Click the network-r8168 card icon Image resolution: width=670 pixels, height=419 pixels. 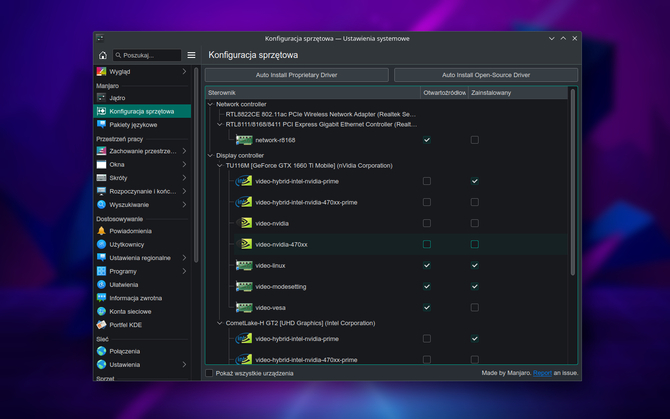(x=244, y=140)
